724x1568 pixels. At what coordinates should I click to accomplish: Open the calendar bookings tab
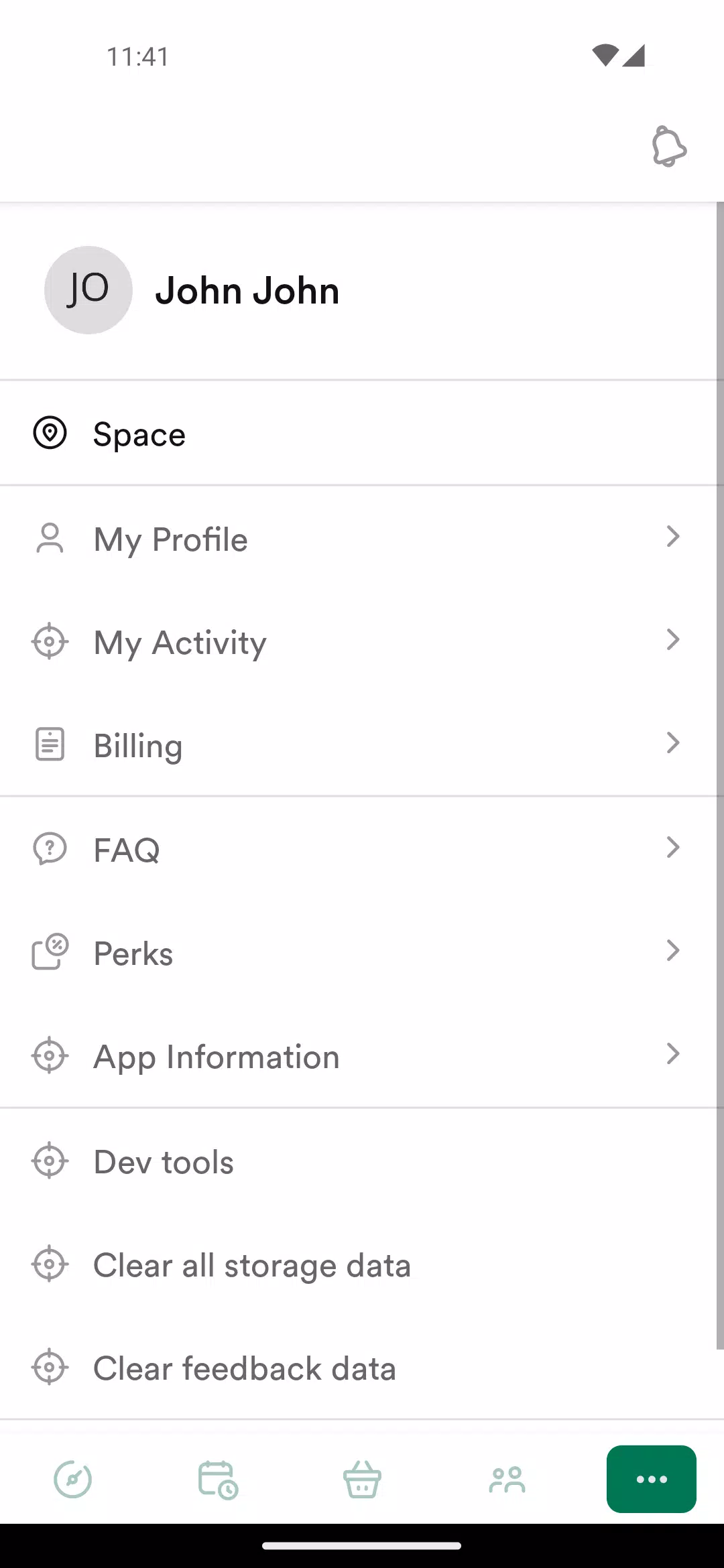pos(218,1479)
